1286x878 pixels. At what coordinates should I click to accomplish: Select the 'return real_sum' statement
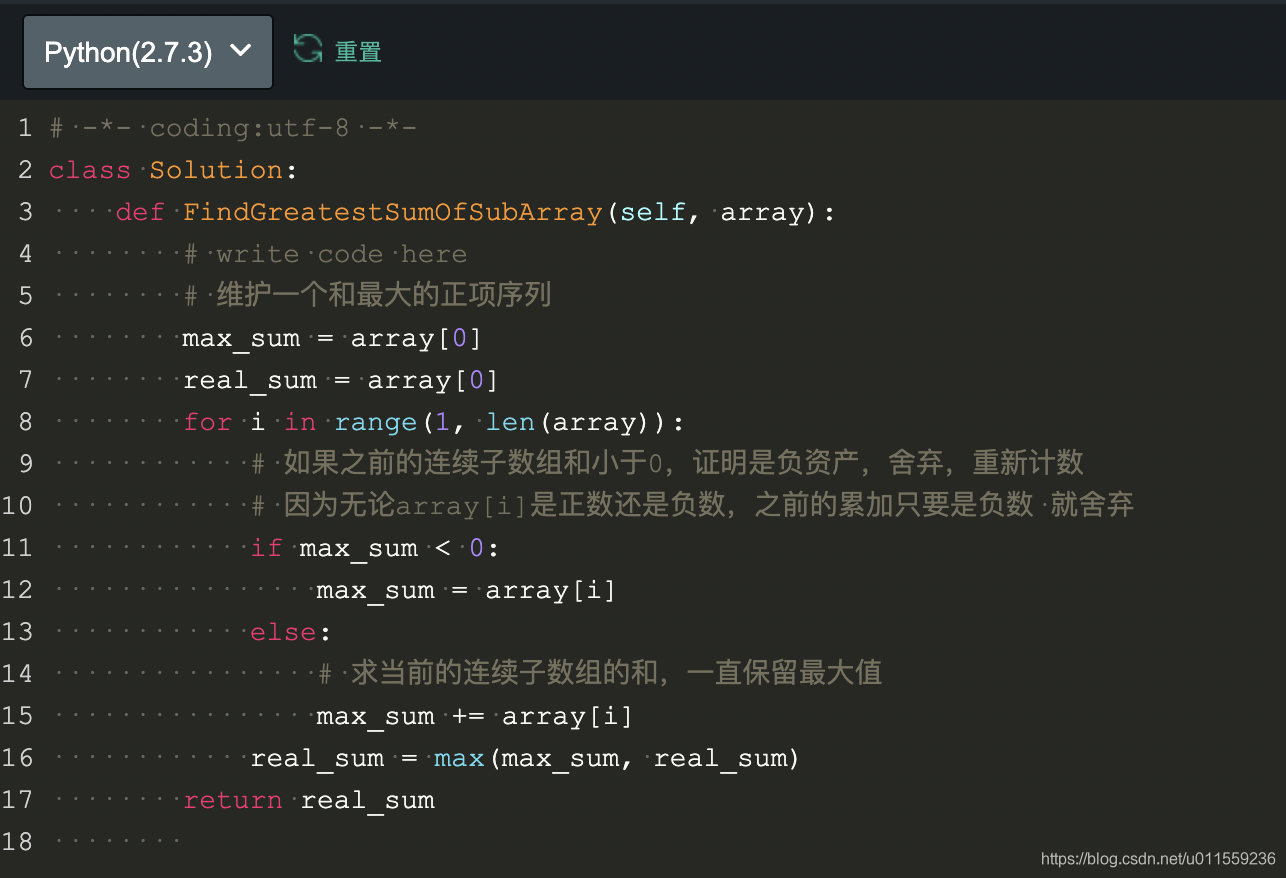[308, 799]
